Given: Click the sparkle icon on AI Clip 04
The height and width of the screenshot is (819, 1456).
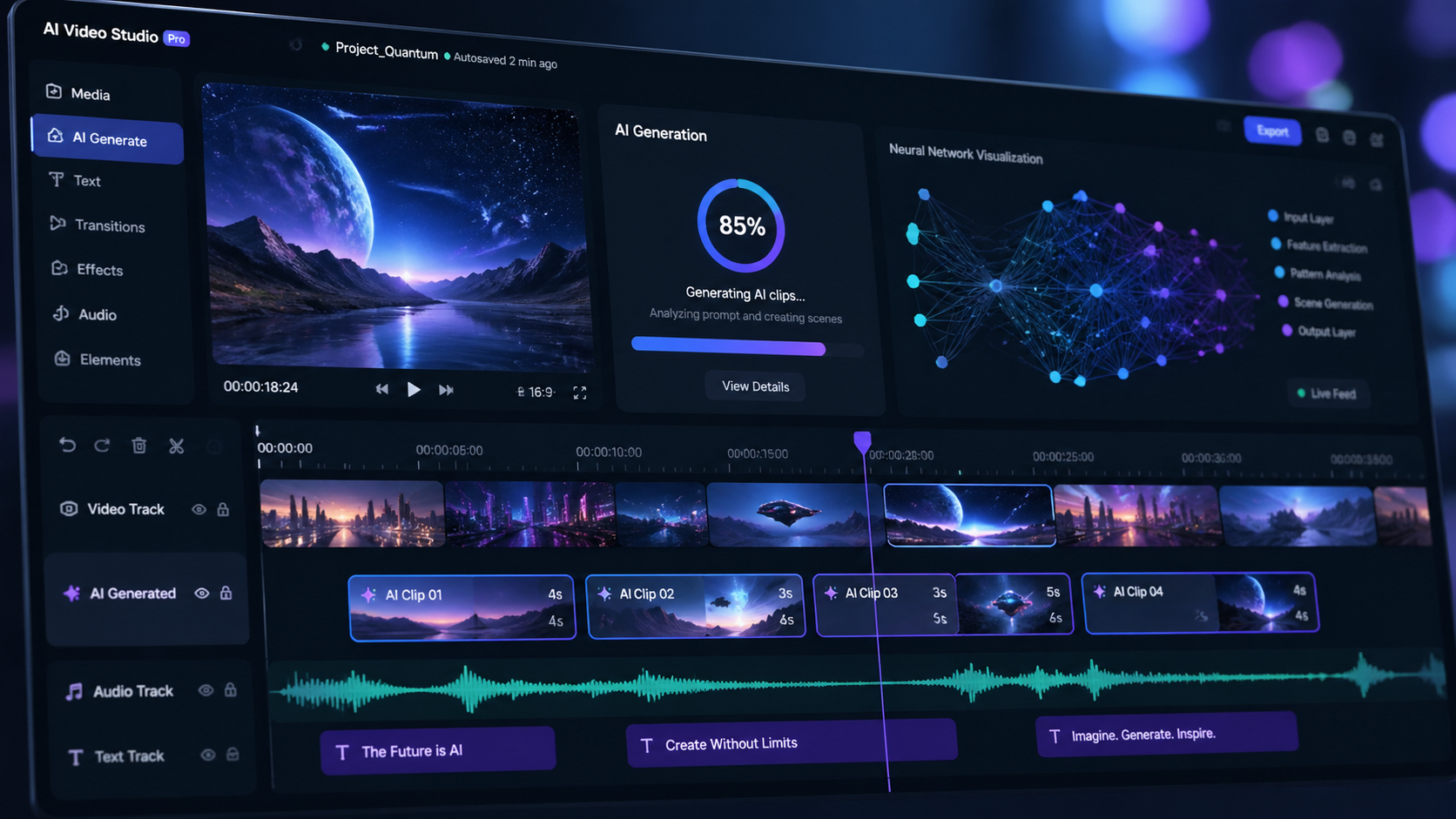Looking at the screenshot, I should [x=1100, y=592].
